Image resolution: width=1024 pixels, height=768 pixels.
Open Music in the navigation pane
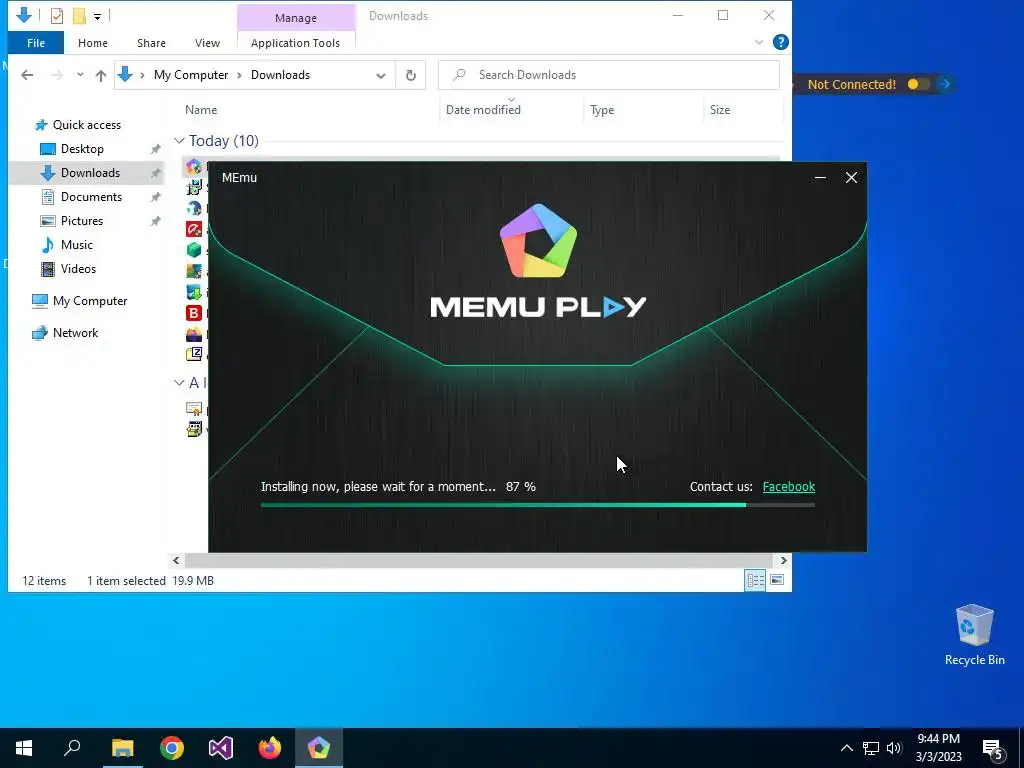coord(76,245)
